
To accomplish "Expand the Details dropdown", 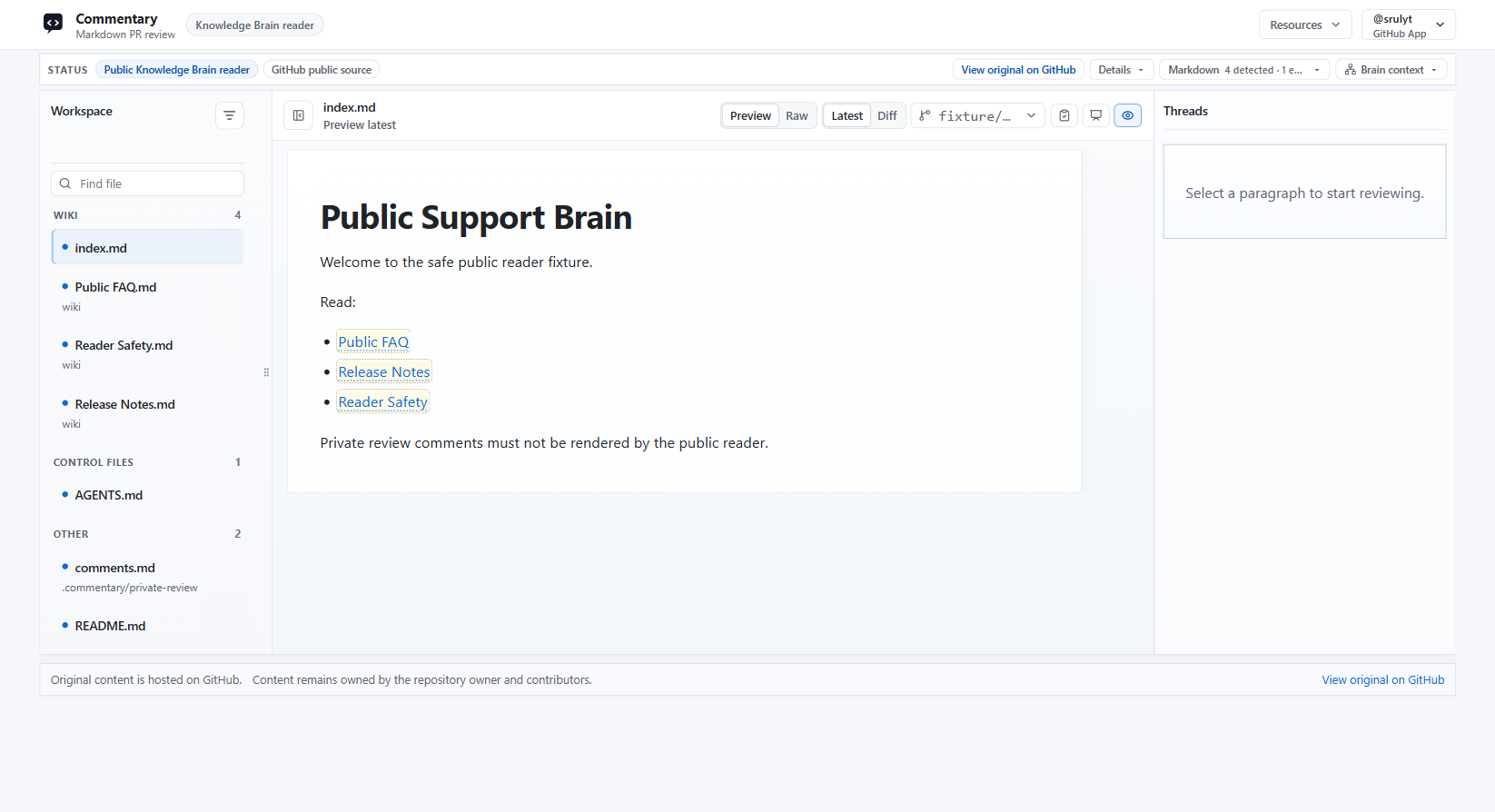I will coord(1121,70).
